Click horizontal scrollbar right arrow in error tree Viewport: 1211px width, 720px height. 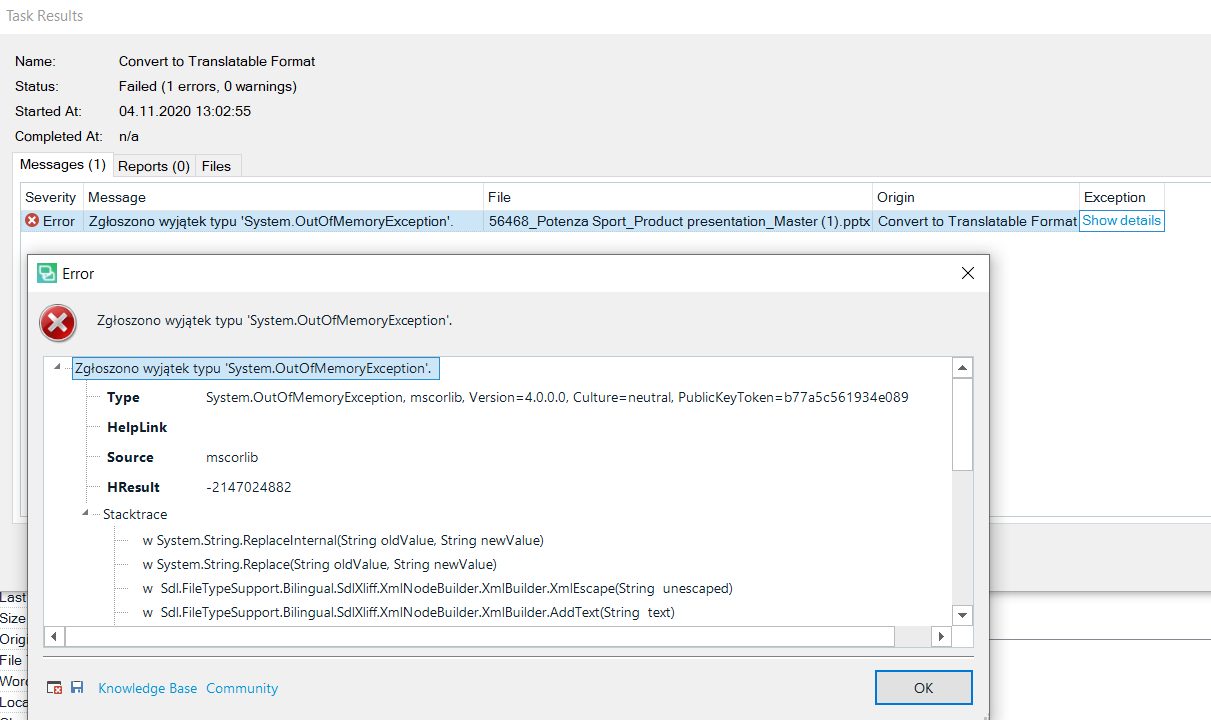pyautogui.click(x=940, y=636)
